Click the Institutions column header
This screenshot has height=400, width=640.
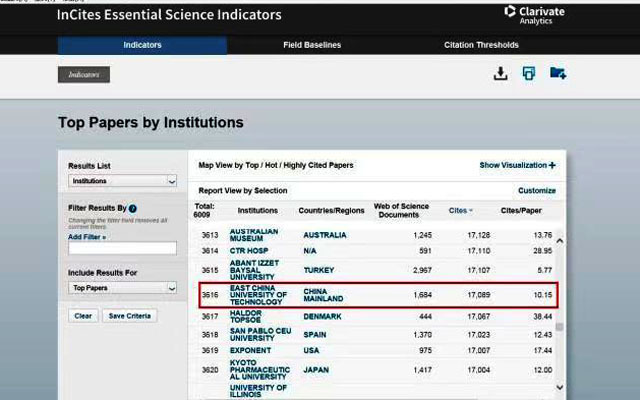(x=258, y=211)
